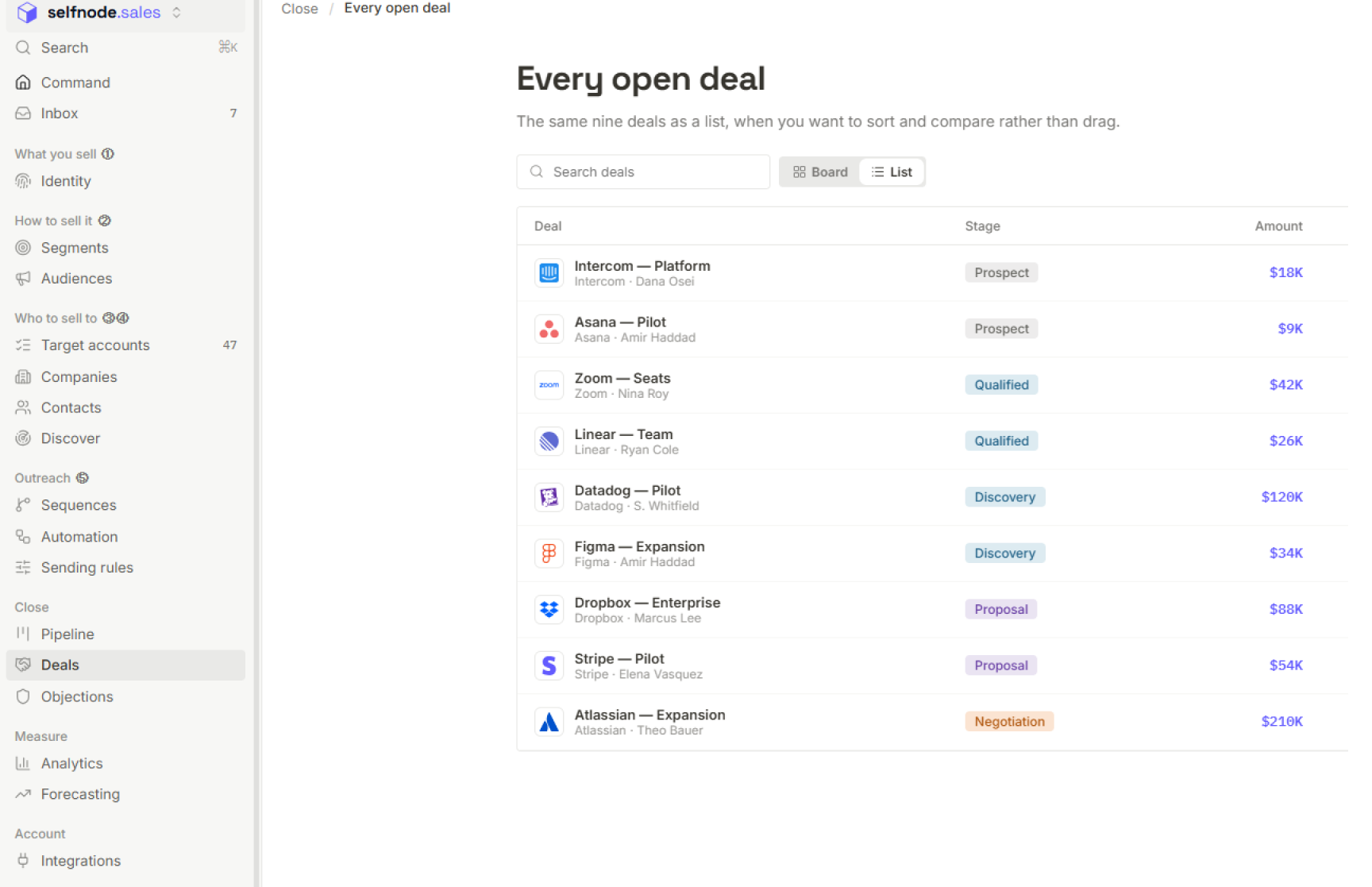1372x887 pixels.
Task: Click the selfnode.sales cube logo icon
Action: pyautogui.click(x=27, y=13)
